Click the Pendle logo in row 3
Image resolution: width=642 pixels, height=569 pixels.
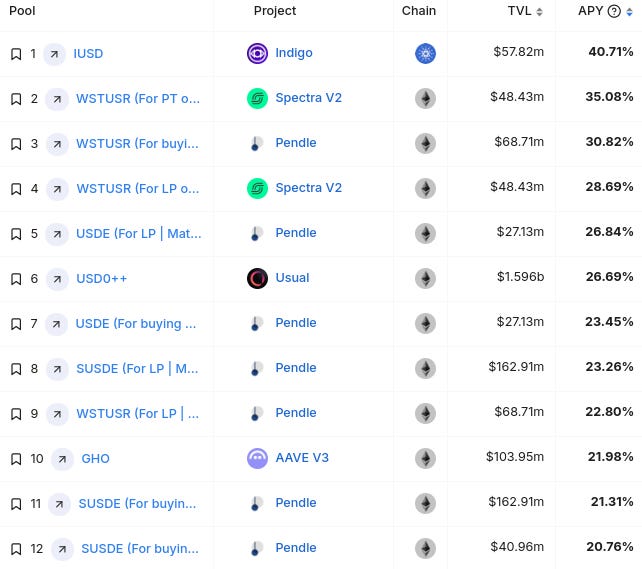(x=257, y=143)
